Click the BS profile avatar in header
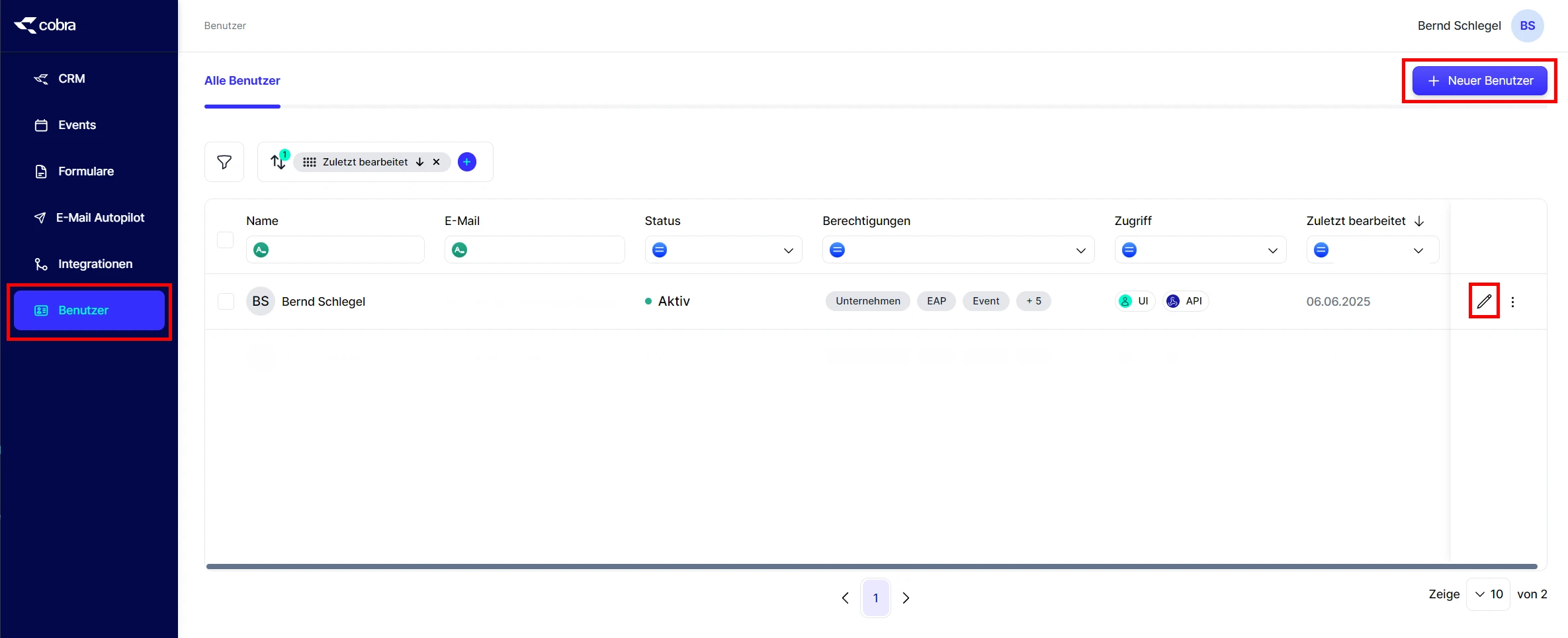The image size is (1568, 638). click(x=1527, y=26)
